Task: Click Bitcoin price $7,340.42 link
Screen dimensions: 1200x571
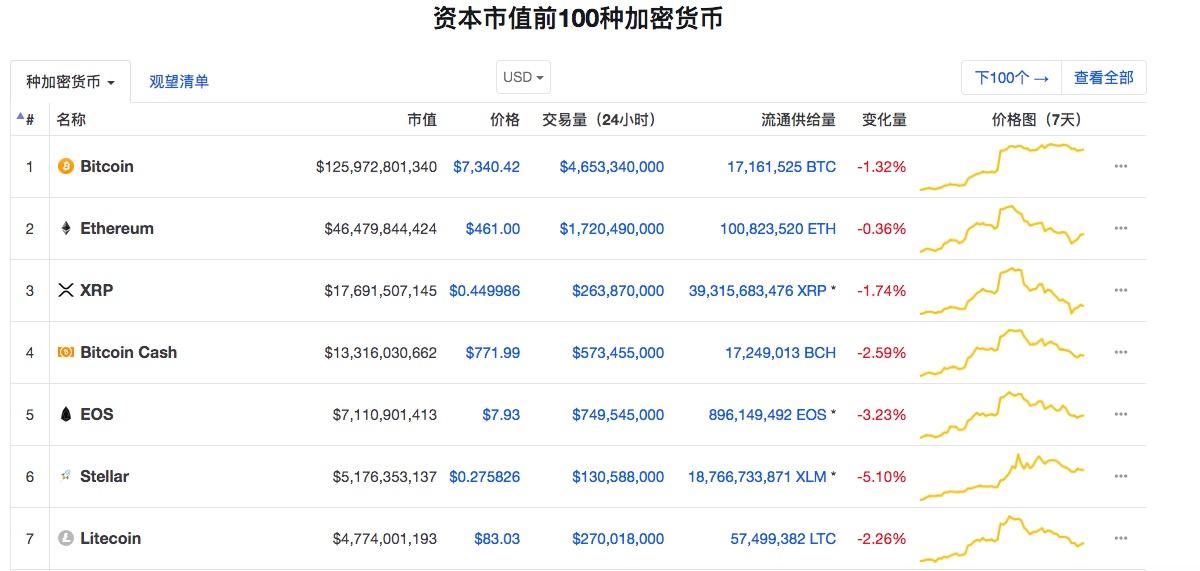Action: [486, 167]
